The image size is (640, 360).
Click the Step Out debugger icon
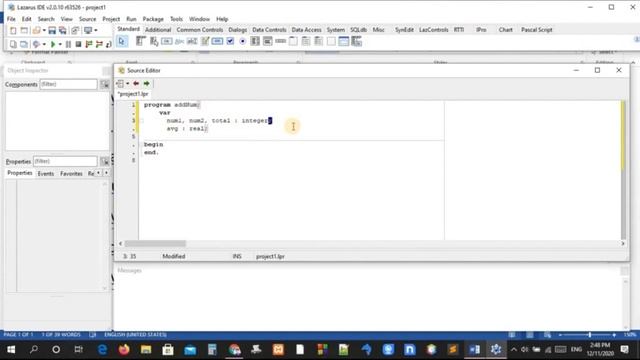click(x=108, y=44)
